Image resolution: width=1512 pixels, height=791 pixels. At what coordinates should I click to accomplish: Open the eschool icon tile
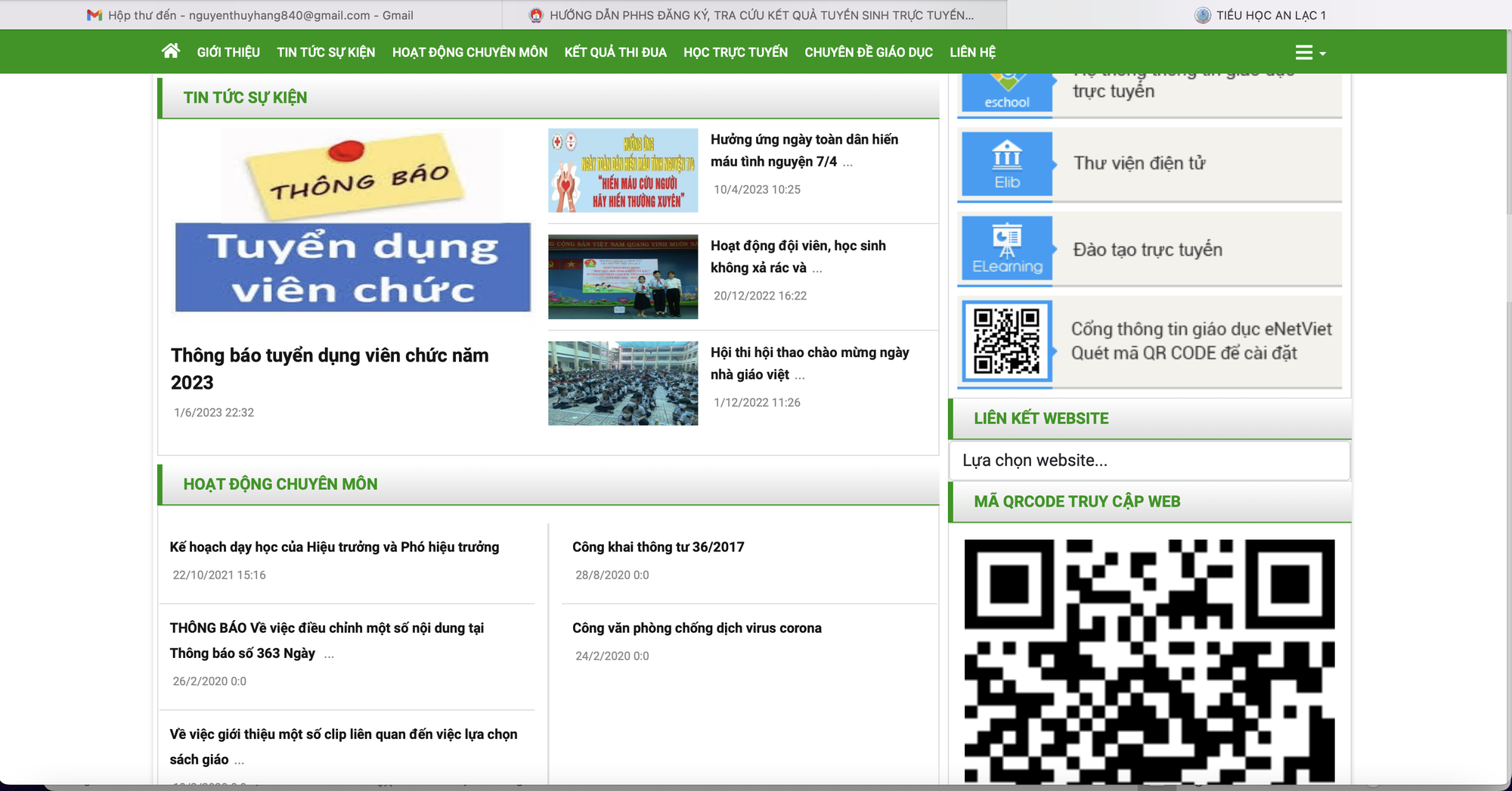click(1007, 92)
